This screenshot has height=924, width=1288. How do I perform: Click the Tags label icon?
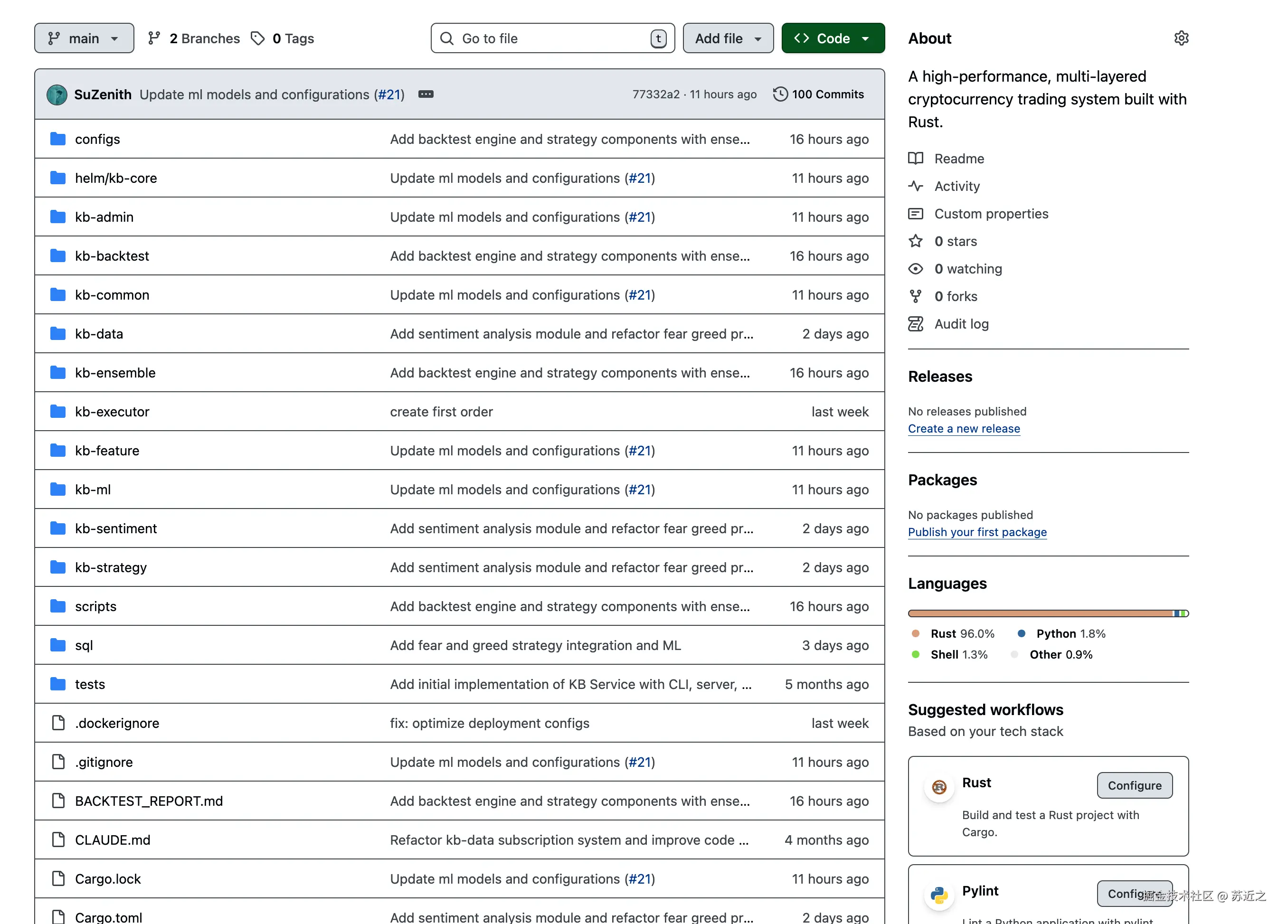258,38
